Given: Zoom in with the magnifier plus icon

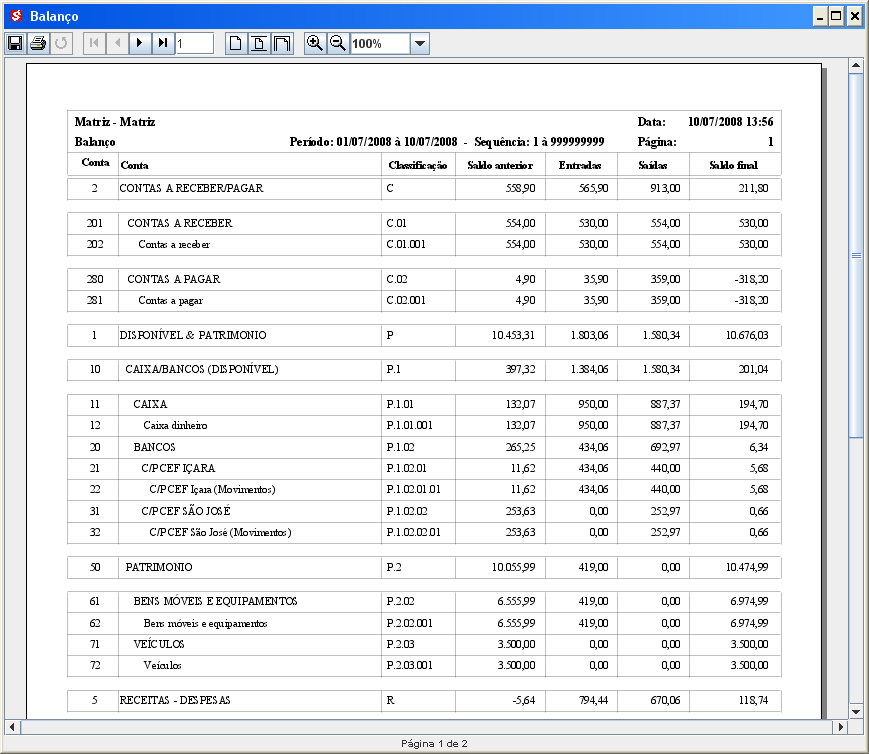Looking at the screenshot, I should pyautogui.click(x=315, y=43).
